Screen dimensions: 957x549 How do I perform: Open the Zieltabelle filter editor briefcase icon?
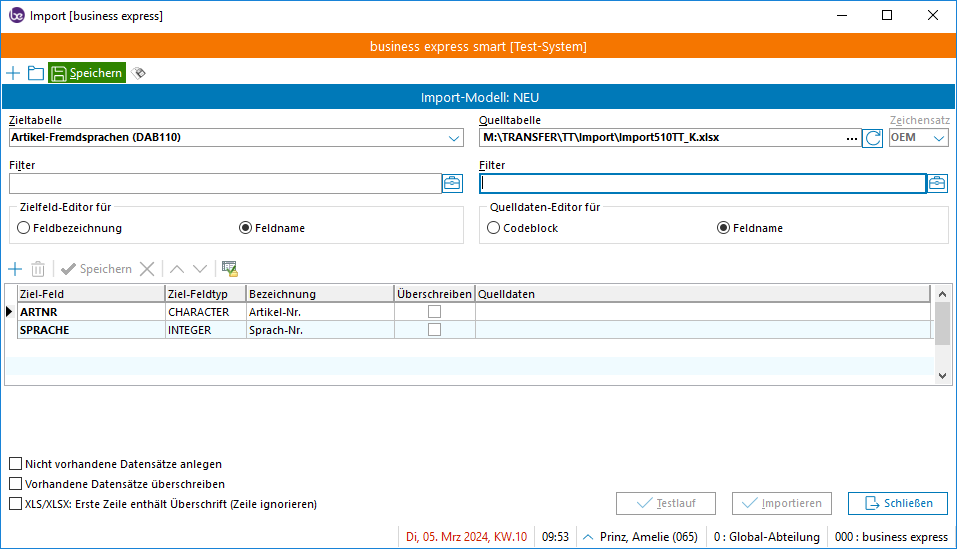click(452, 183)
